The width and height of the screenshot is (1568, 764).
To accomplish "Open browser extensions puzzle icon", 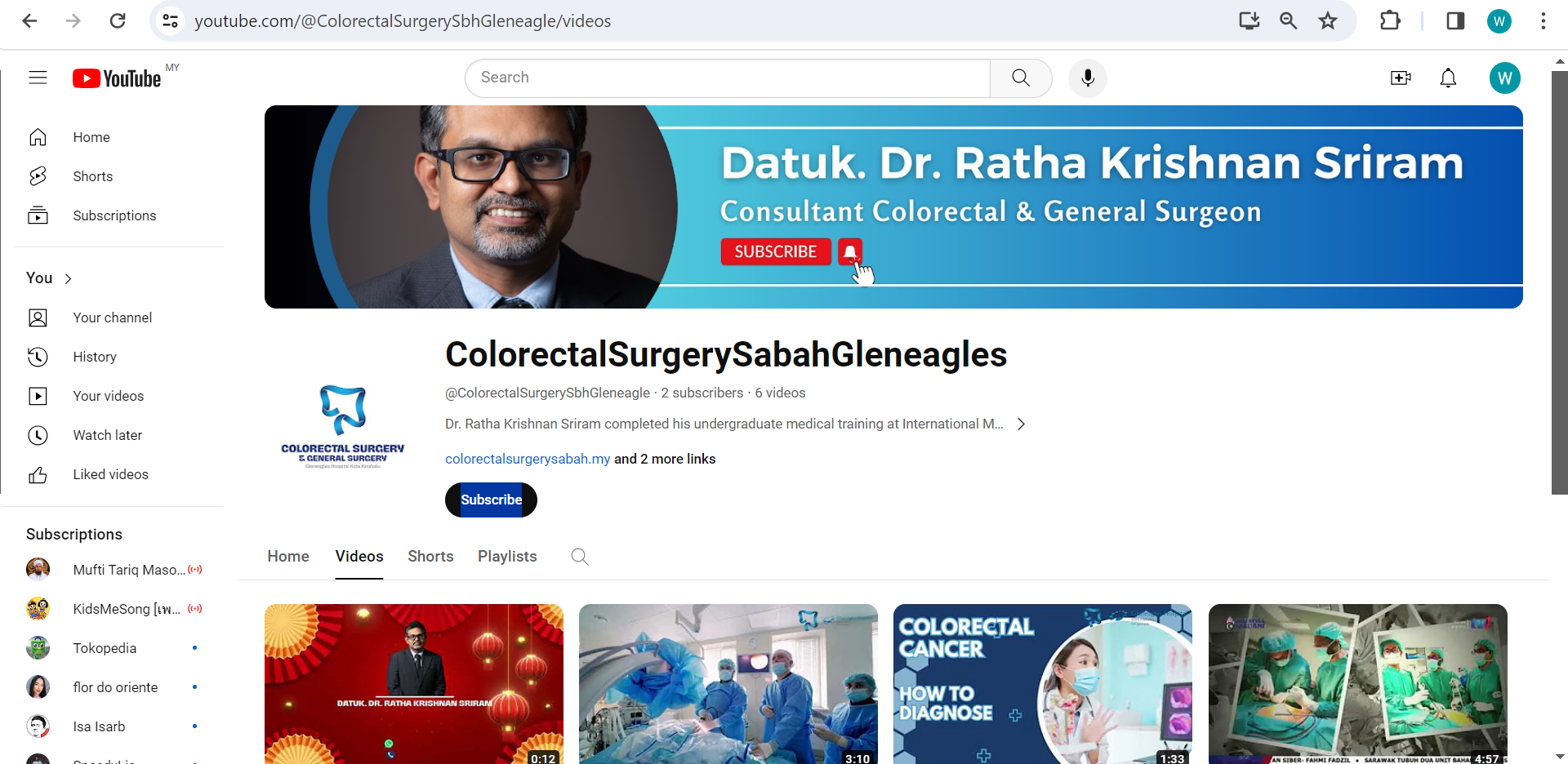I will [1390, 20].
